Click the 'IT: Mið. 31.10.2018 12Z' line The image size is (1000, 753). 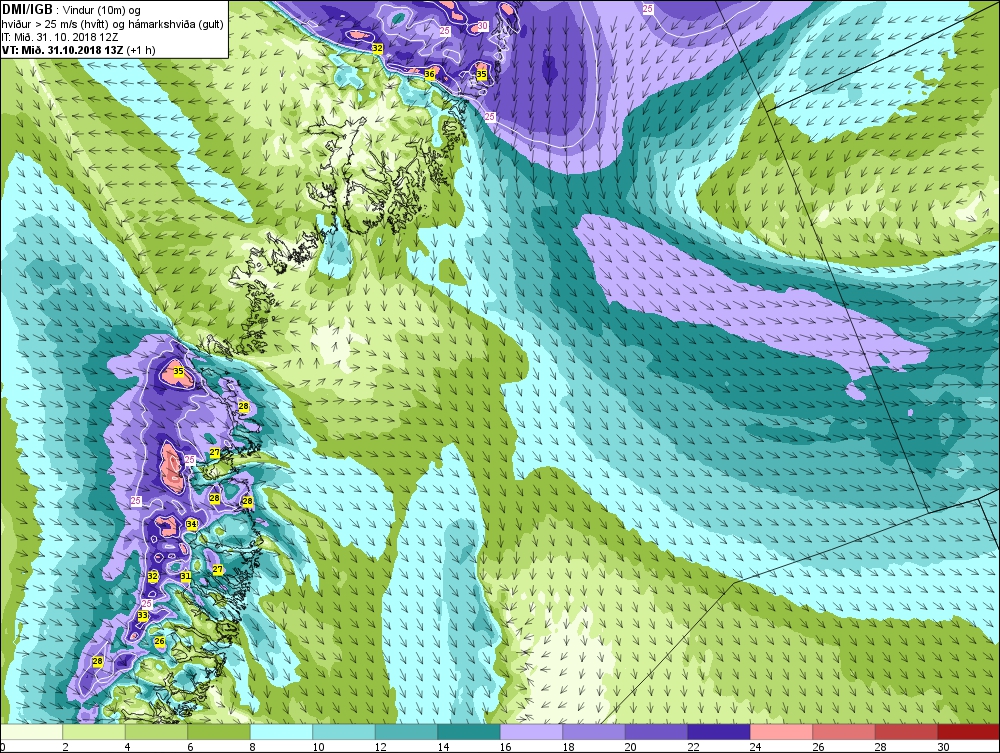pos(60,37)
